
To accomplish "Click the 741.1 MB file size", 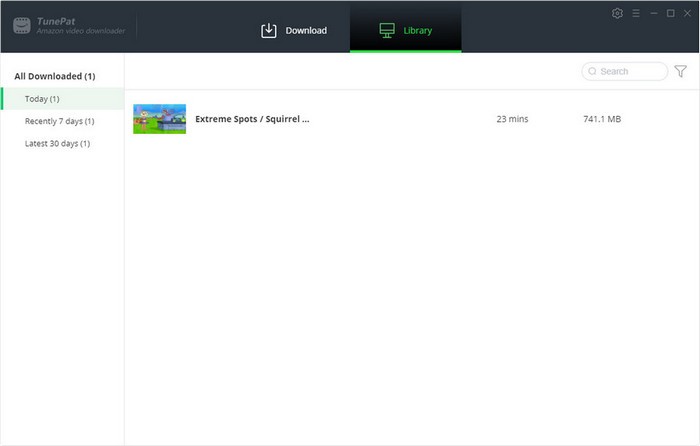I will (x=602, y=119).
